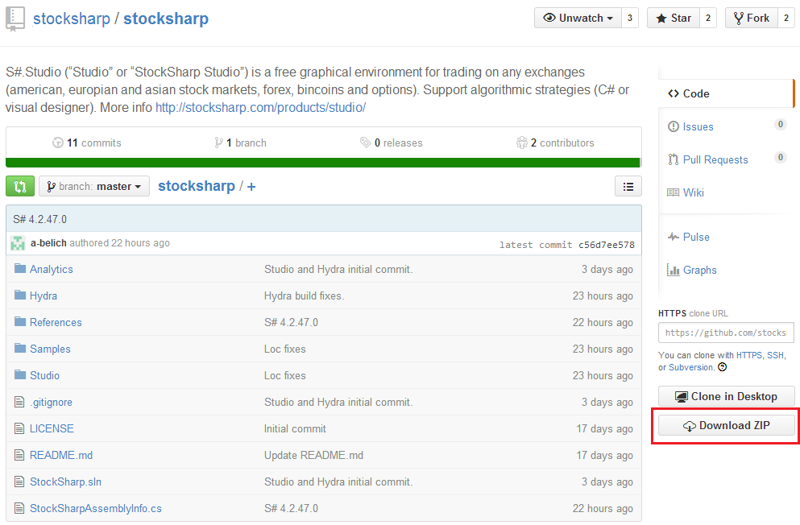
Task: Click the a-belich author avatar
Action: click(x=18, y=243)
